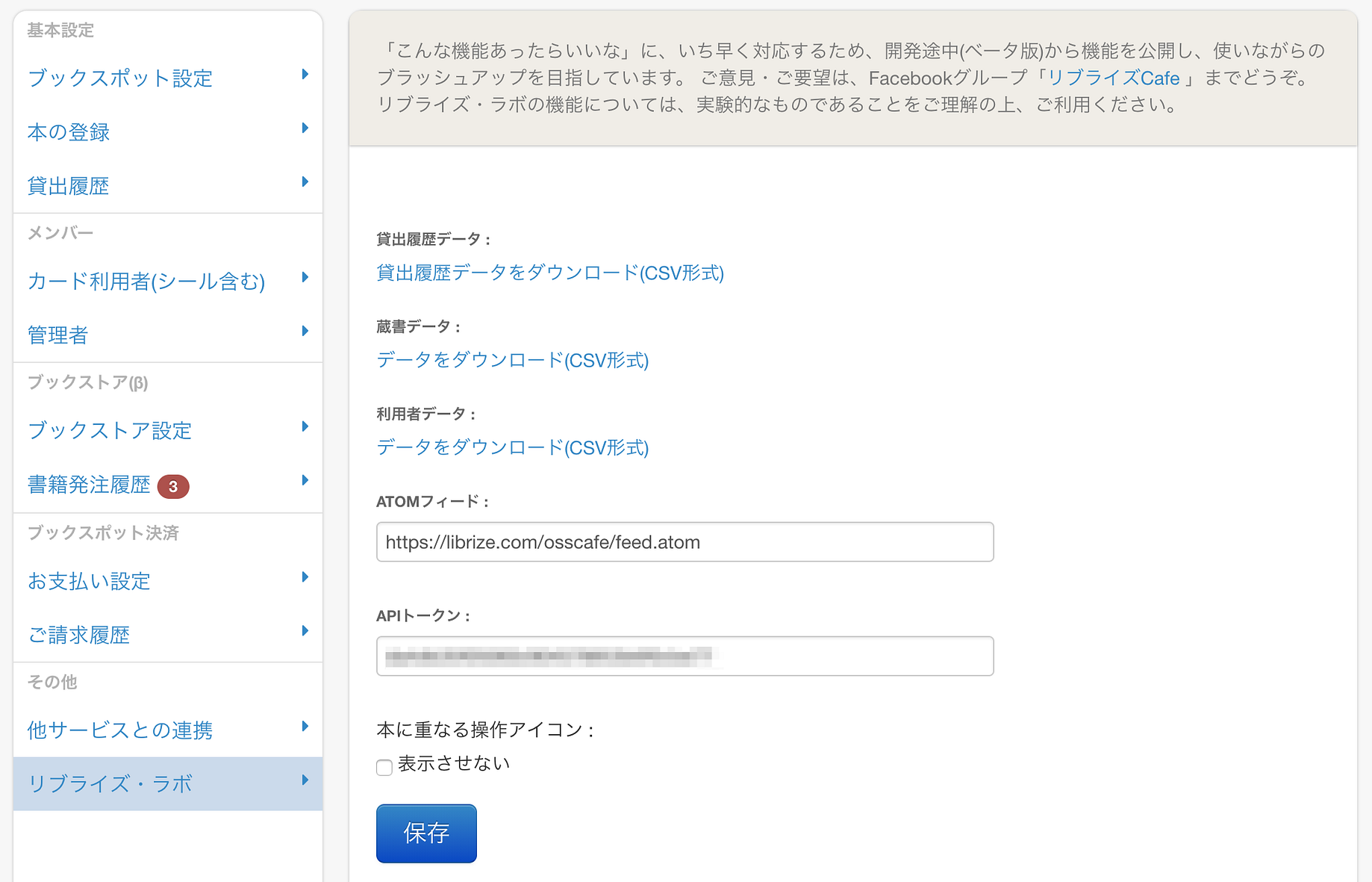Click arrow beside 貸出履歴

coord(305,181)
